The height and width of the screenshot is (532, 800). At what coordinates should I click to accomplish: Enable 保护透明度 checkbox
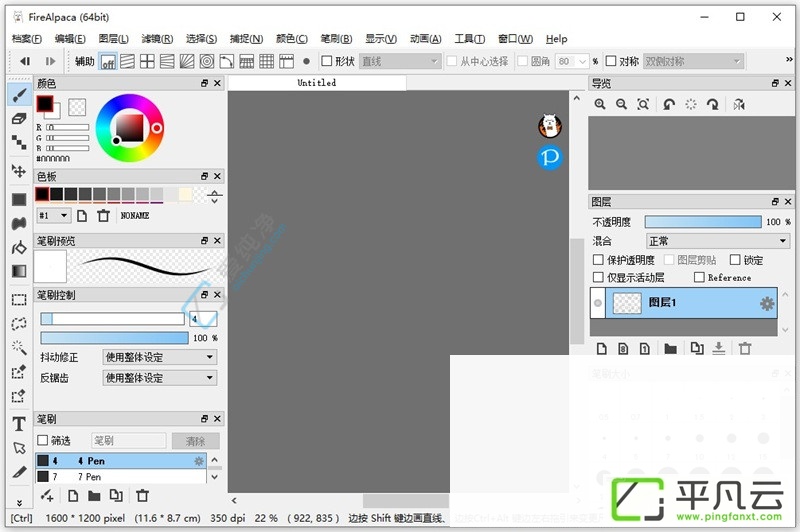(598, 260)
